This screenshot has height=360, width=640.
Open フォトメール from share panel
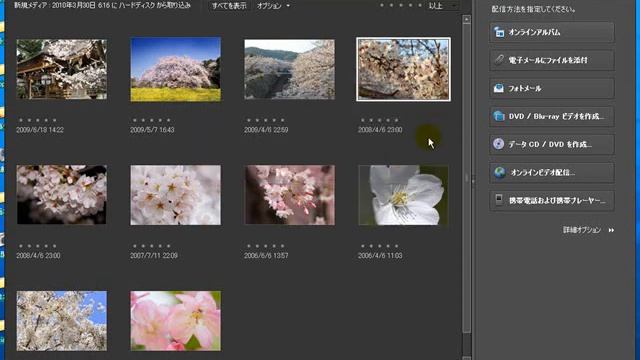[x=552, y=88]
